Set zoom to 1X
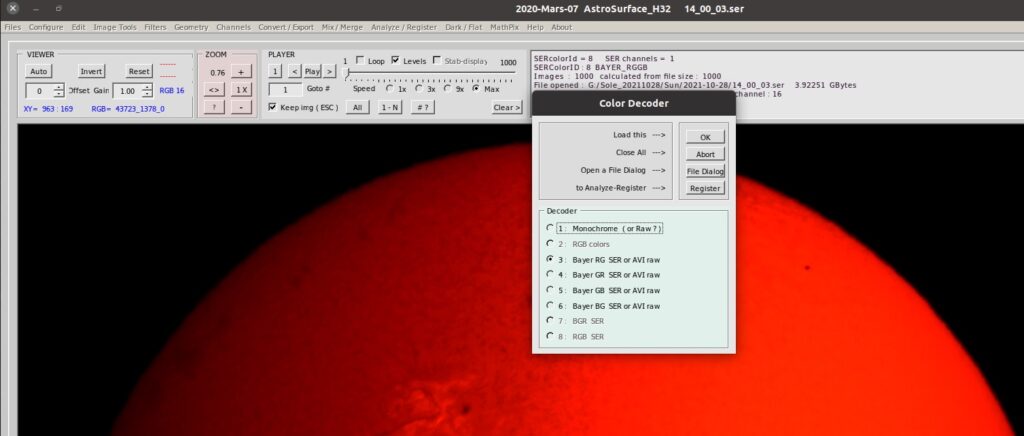Image resolution: width=1024 pixels, height=436 pixels. pyautogui.click(x=241, y=89)
